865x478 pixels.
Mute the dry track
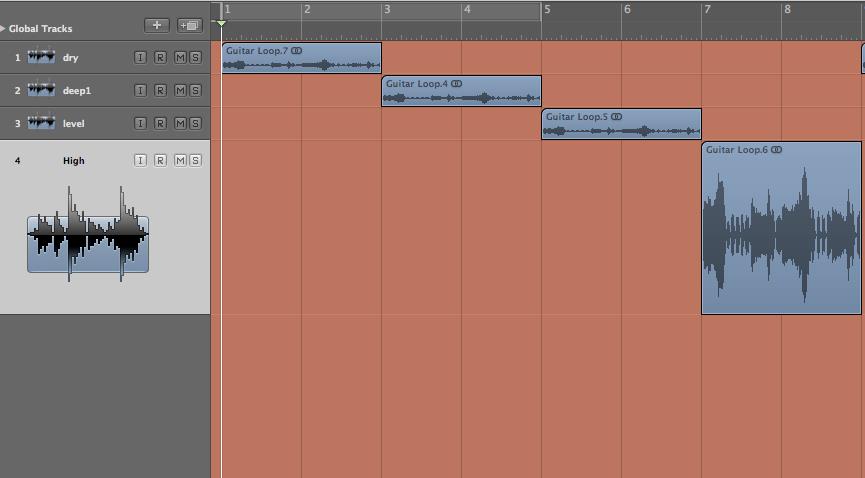tap(180, 58)
